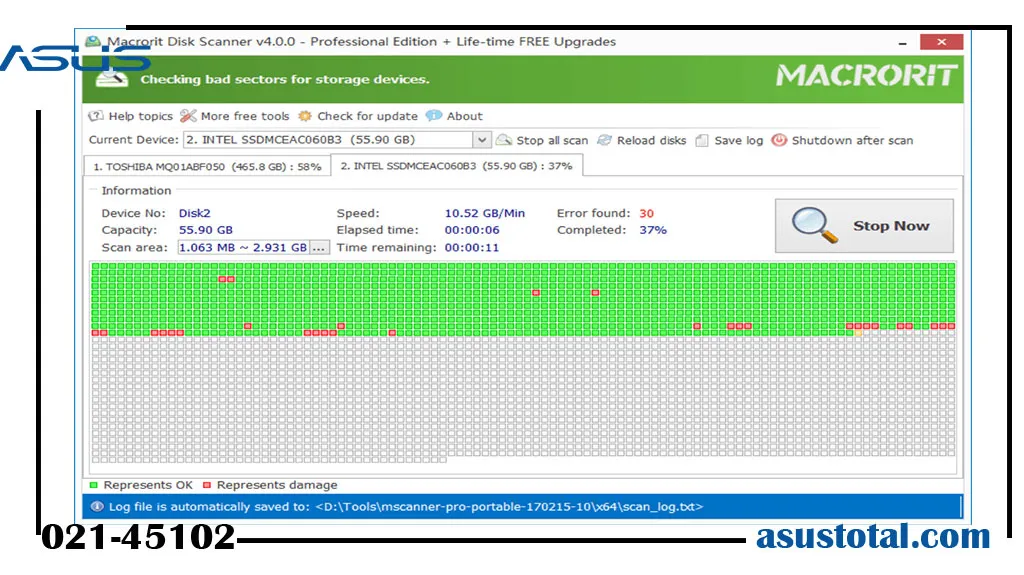Viewport: 1024px width, 575px height.
Task: Click Reload disks
Action: click(651, 140)
